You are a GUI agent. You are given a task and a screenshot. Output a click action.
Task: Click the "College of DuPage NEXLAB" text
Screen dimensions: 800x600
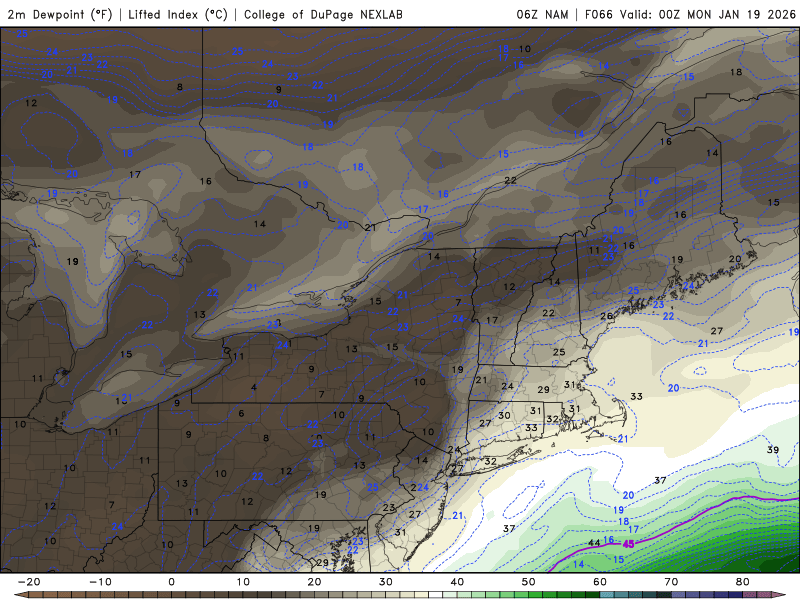coord(323,14)
